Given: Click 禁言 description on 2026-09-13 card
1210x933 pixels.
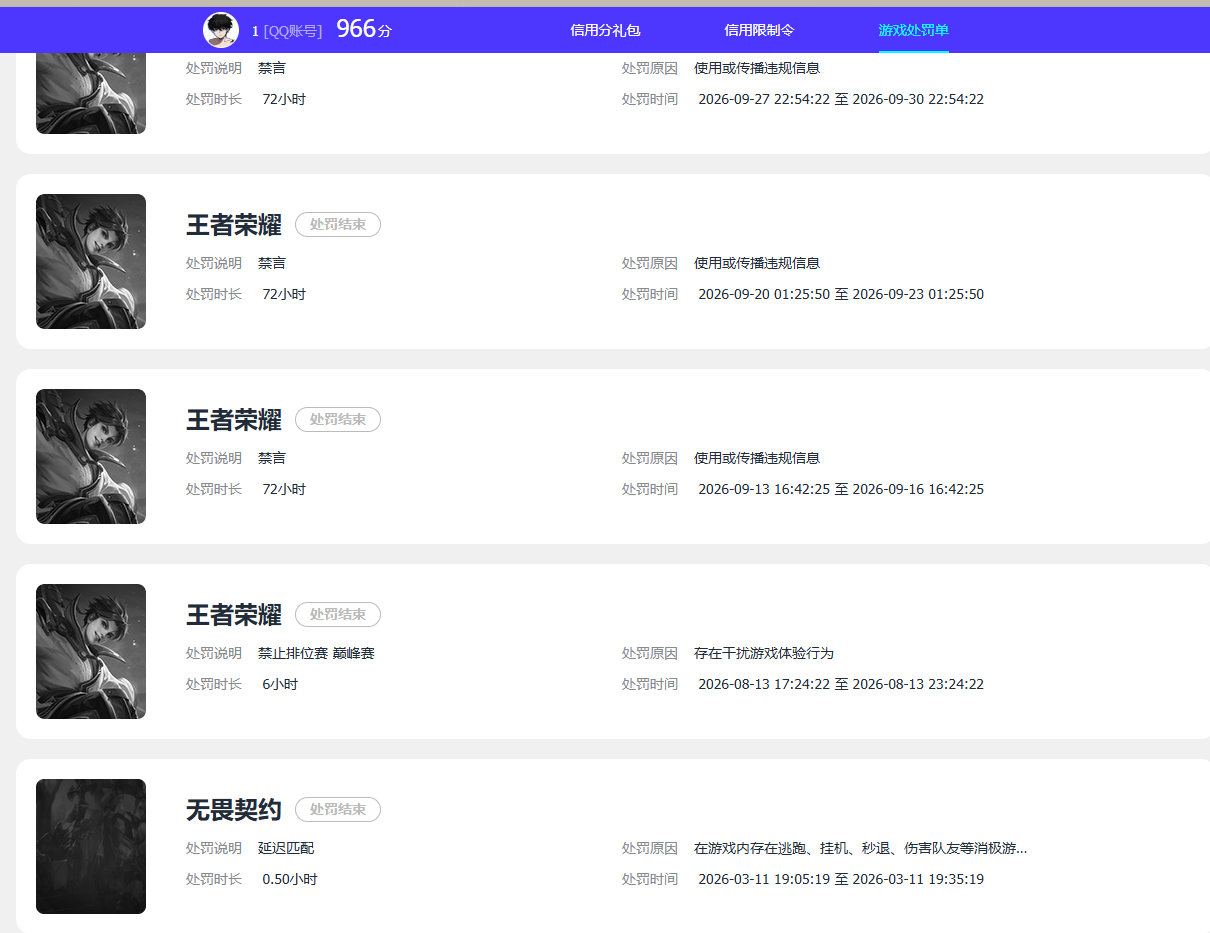Looking at the screenshot, I should (272, 458).
